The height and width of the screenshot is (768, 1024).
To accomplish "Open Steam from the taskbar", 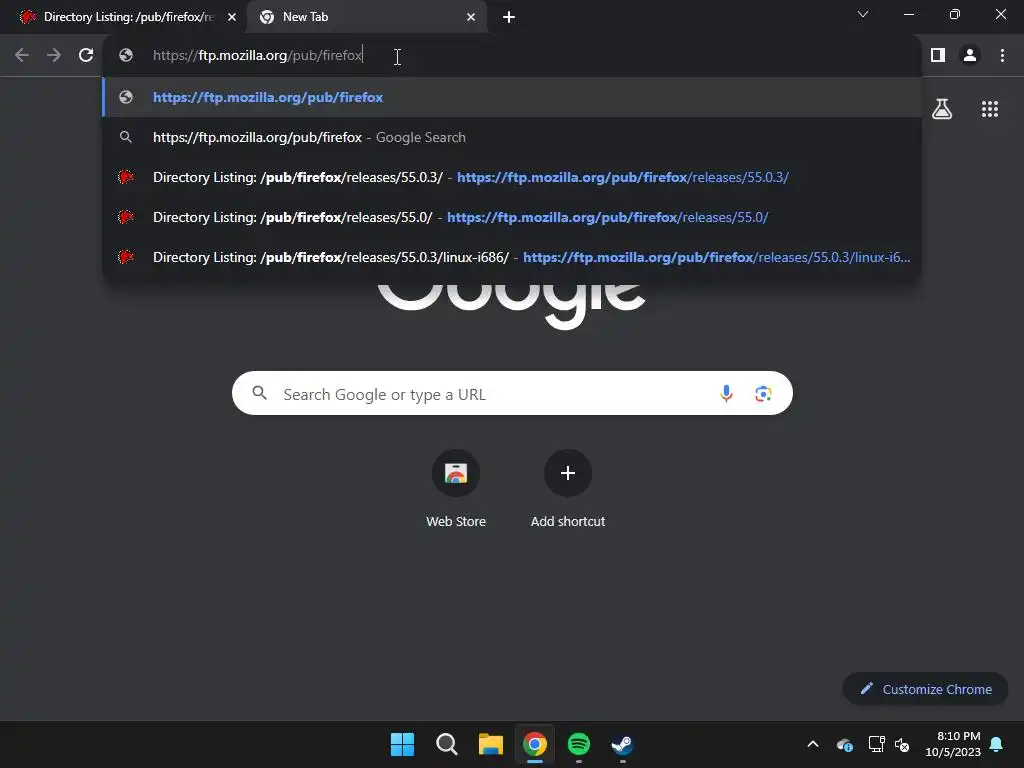I will 622,744.
